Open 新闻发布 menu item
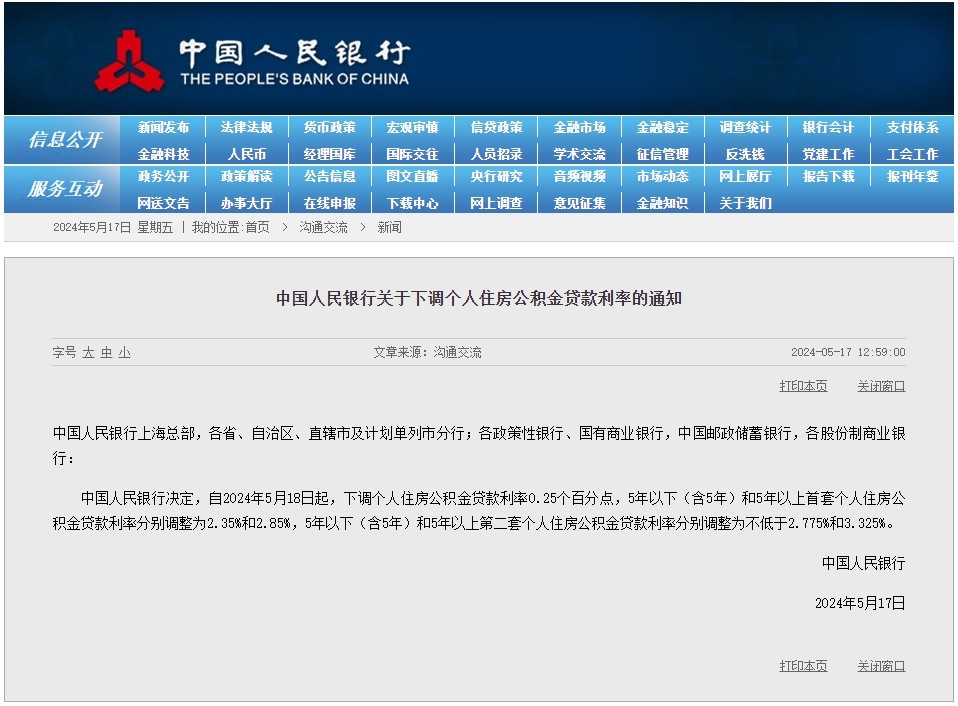 (x=163, y=128)
